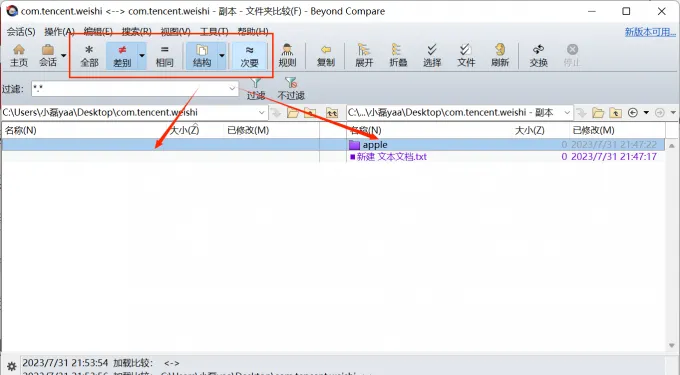
Task: Click the left pane set-base-folders icon
Action: pos(332,113)
